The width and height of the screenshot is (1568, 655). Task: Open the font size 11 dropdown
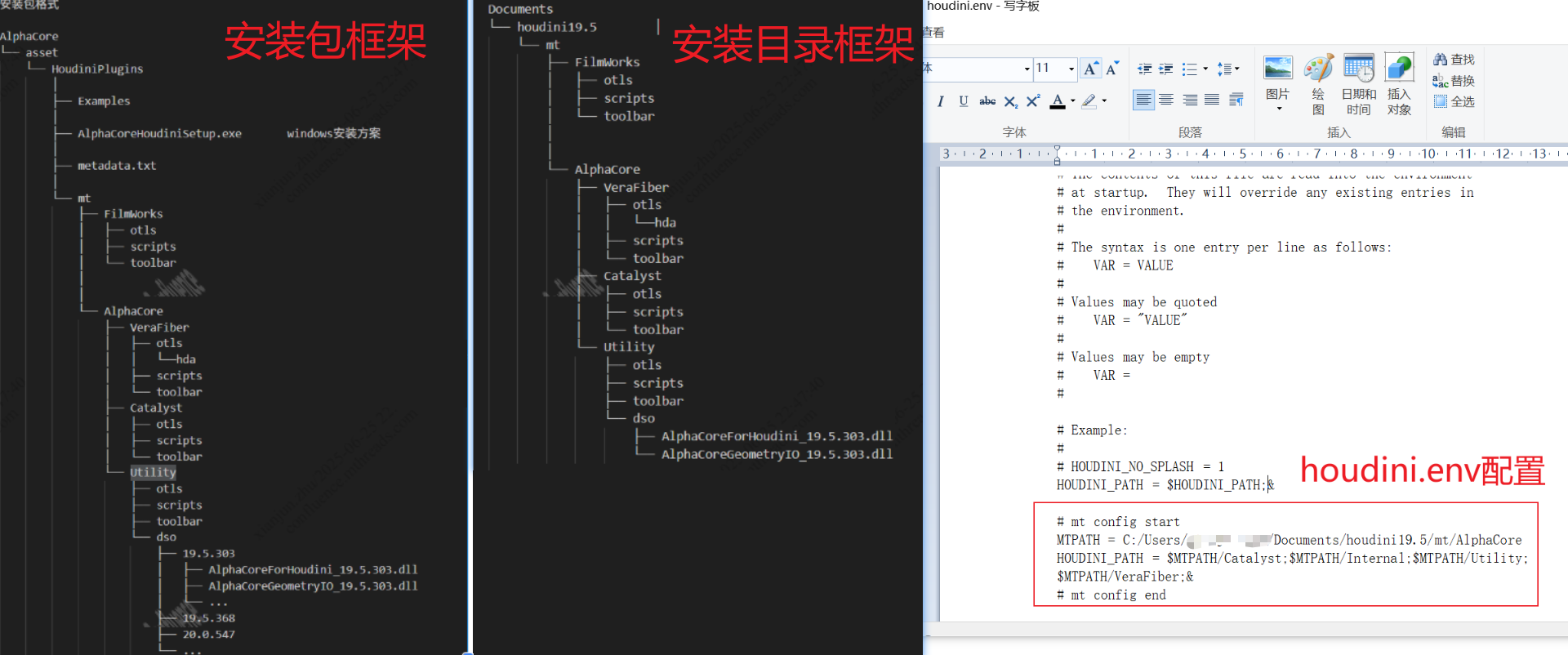coord(1071,69)
